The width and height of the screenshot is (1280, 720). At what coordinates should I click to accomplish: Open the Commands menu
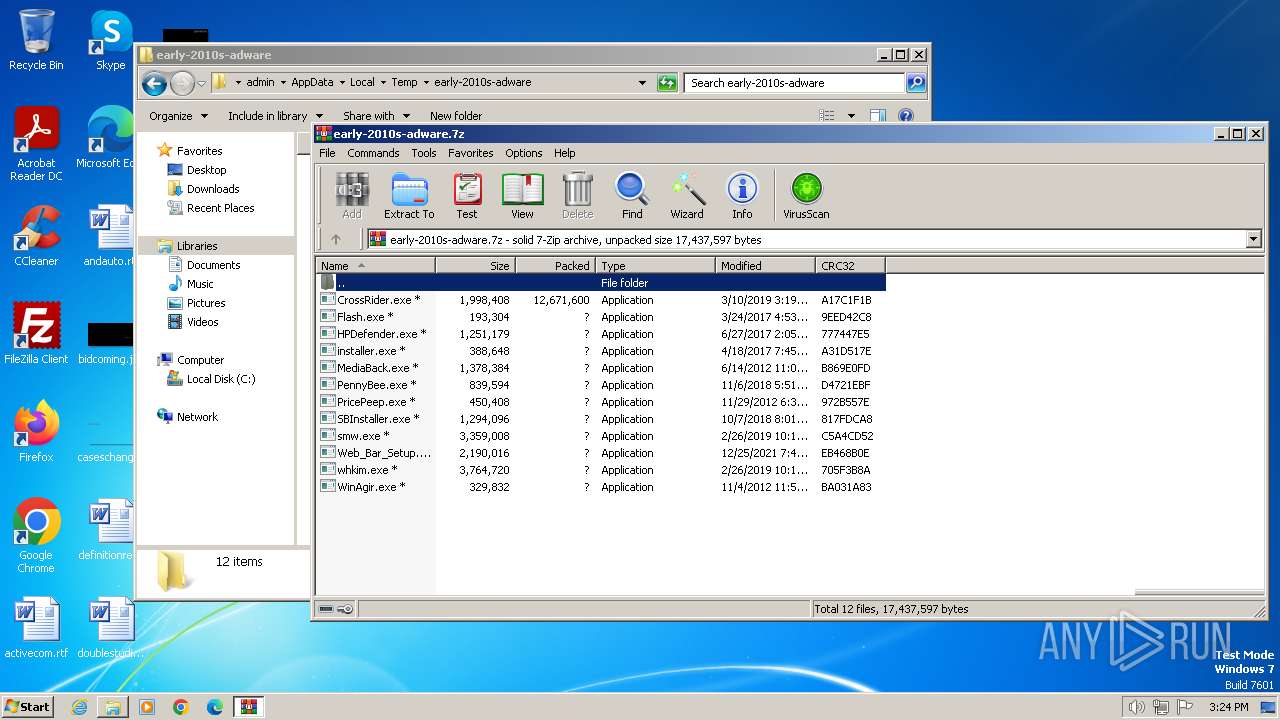coord(373,153)
